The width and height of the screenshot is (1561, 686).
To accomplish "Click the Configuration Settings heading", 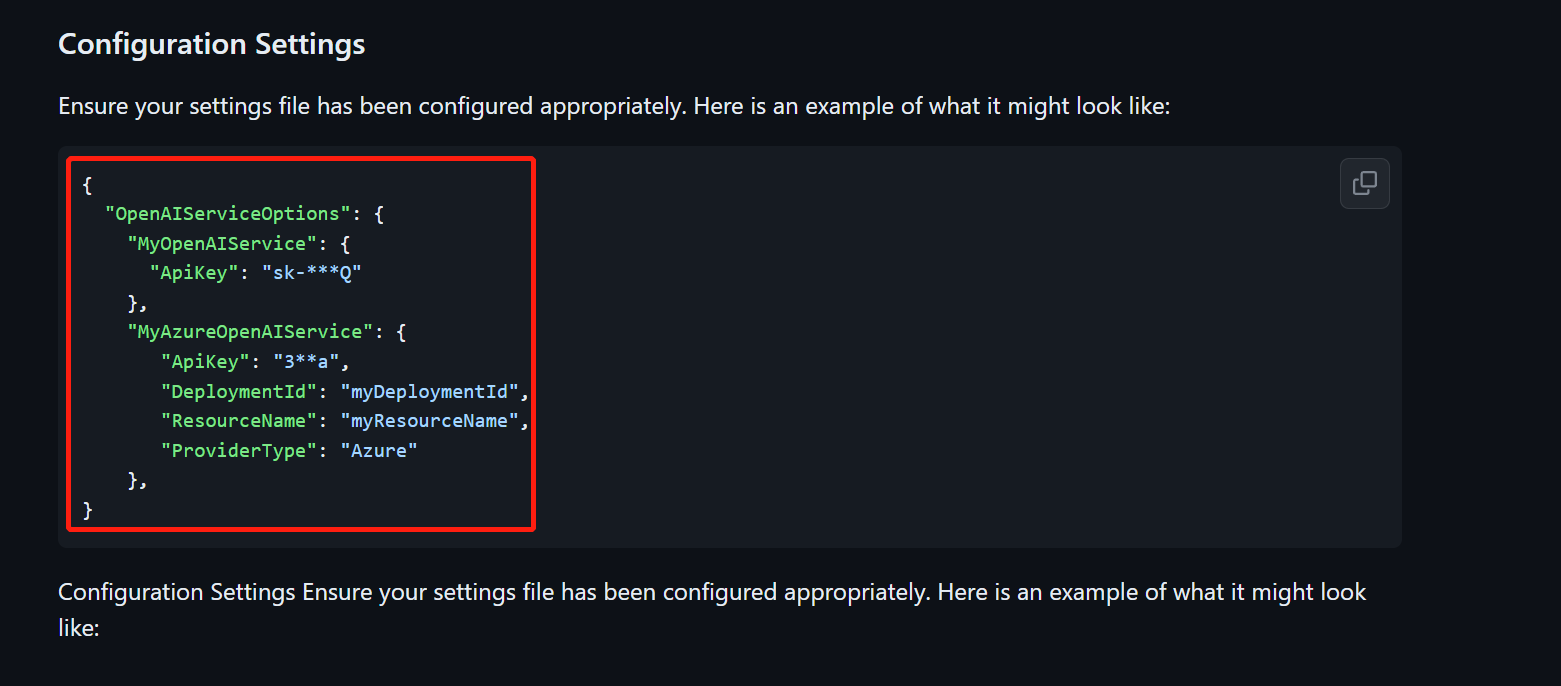I will click(210, 43).
